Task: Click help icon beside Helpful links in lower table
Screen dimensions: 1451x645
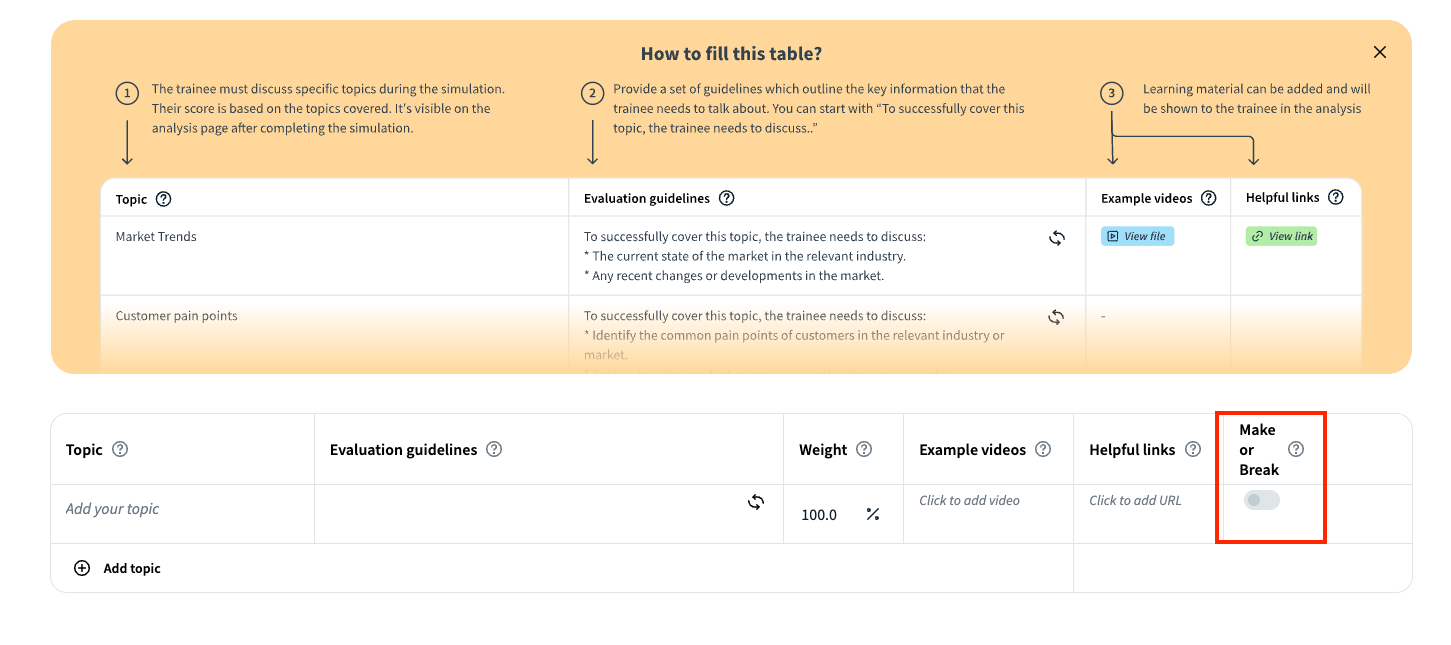Action: pos(1192,450)
